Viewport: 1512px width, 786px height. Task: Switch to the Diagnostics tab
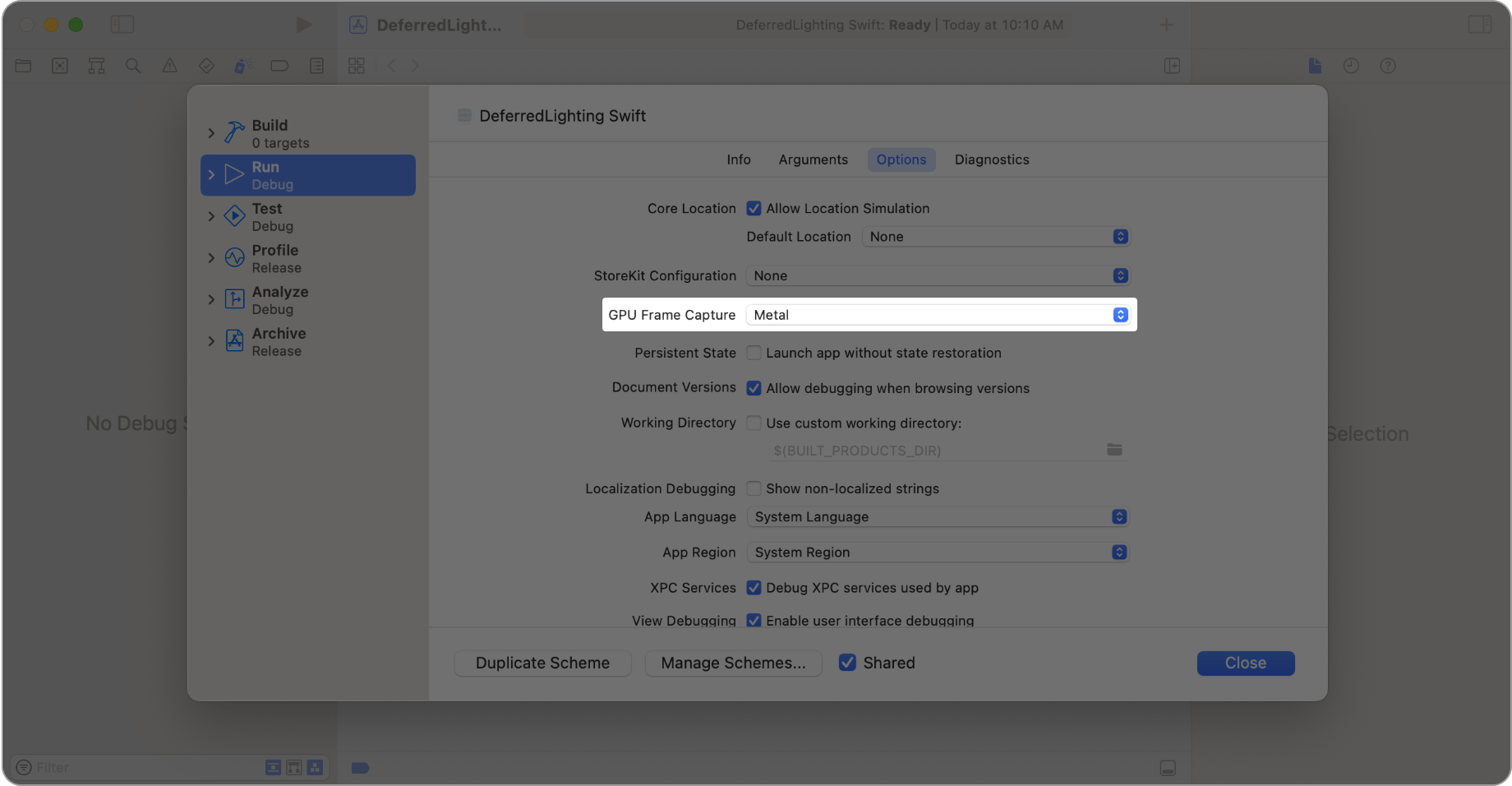991,160
